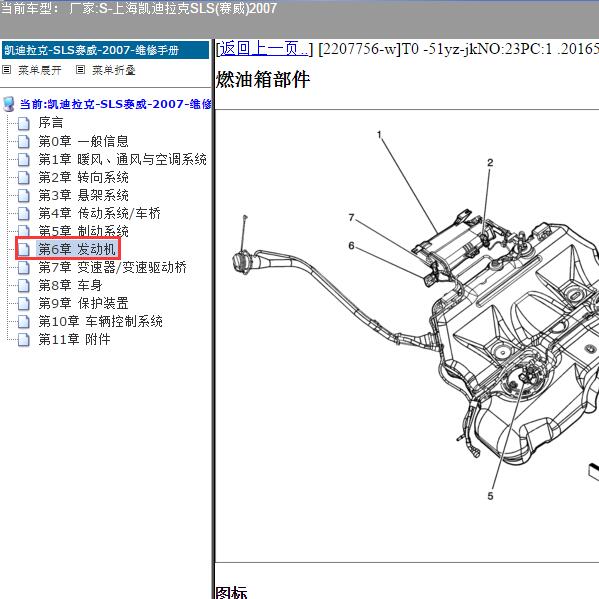Click the page icon beside 第1章 暖风、通风与空调系统
Viewport: 599px width, 599px height.
(24, 159)
